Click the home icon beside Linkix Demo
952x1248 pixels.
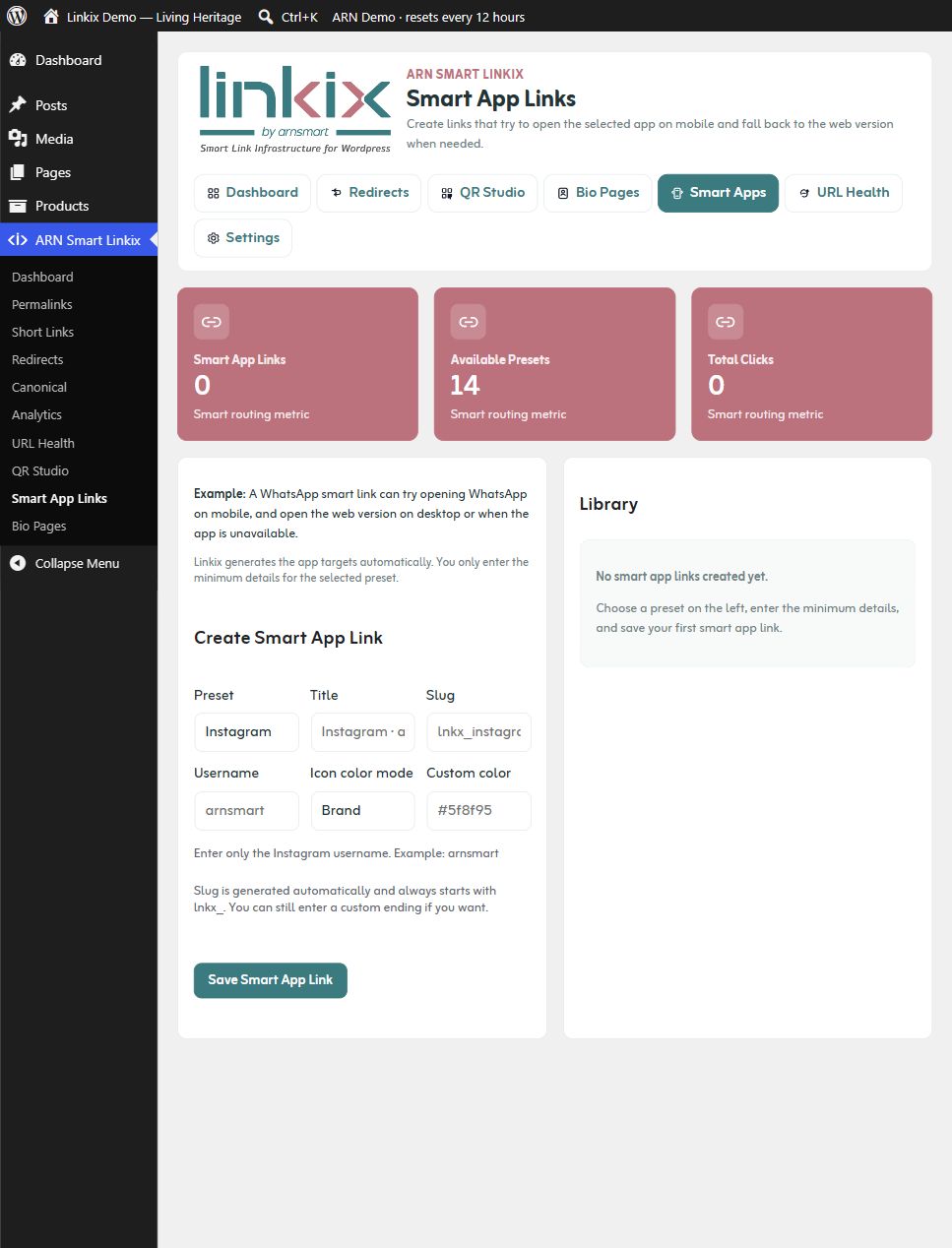click(x=51, y=16)
